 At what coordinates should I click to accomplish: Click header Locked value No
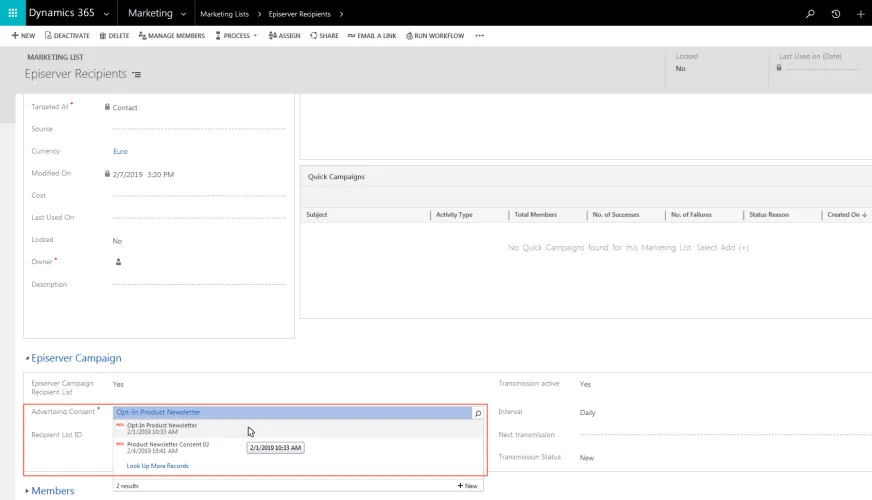(681, 68)
